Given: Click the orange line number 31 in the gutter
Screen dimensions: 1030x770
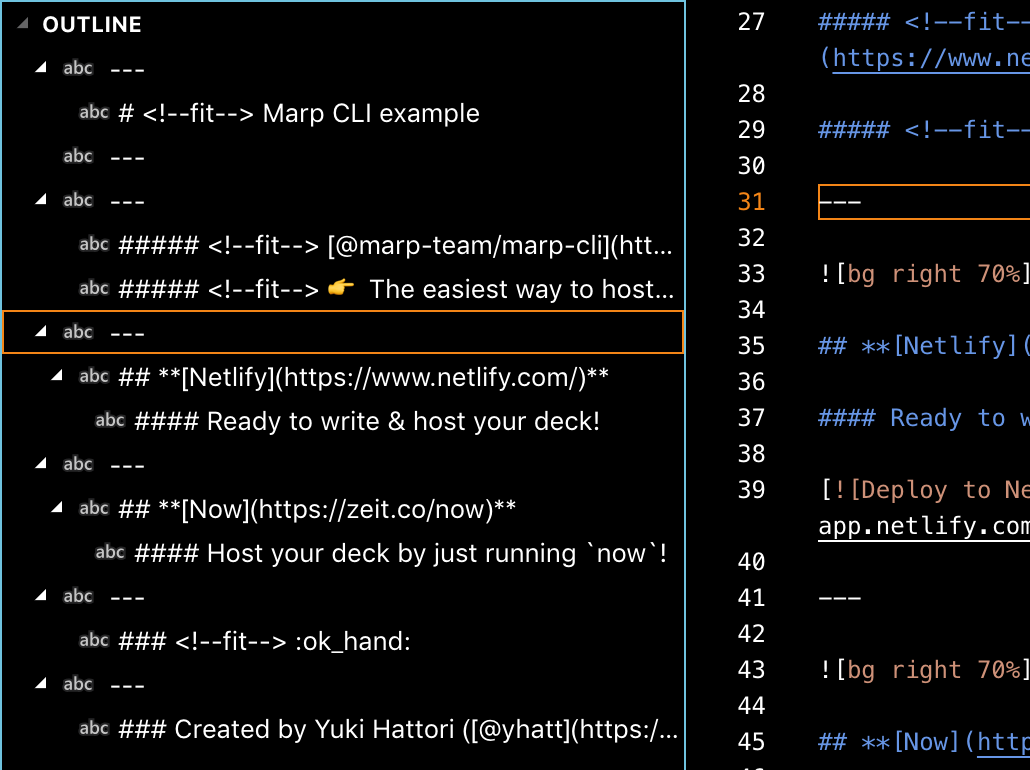Looking at the screenshot, I should 751,202.
